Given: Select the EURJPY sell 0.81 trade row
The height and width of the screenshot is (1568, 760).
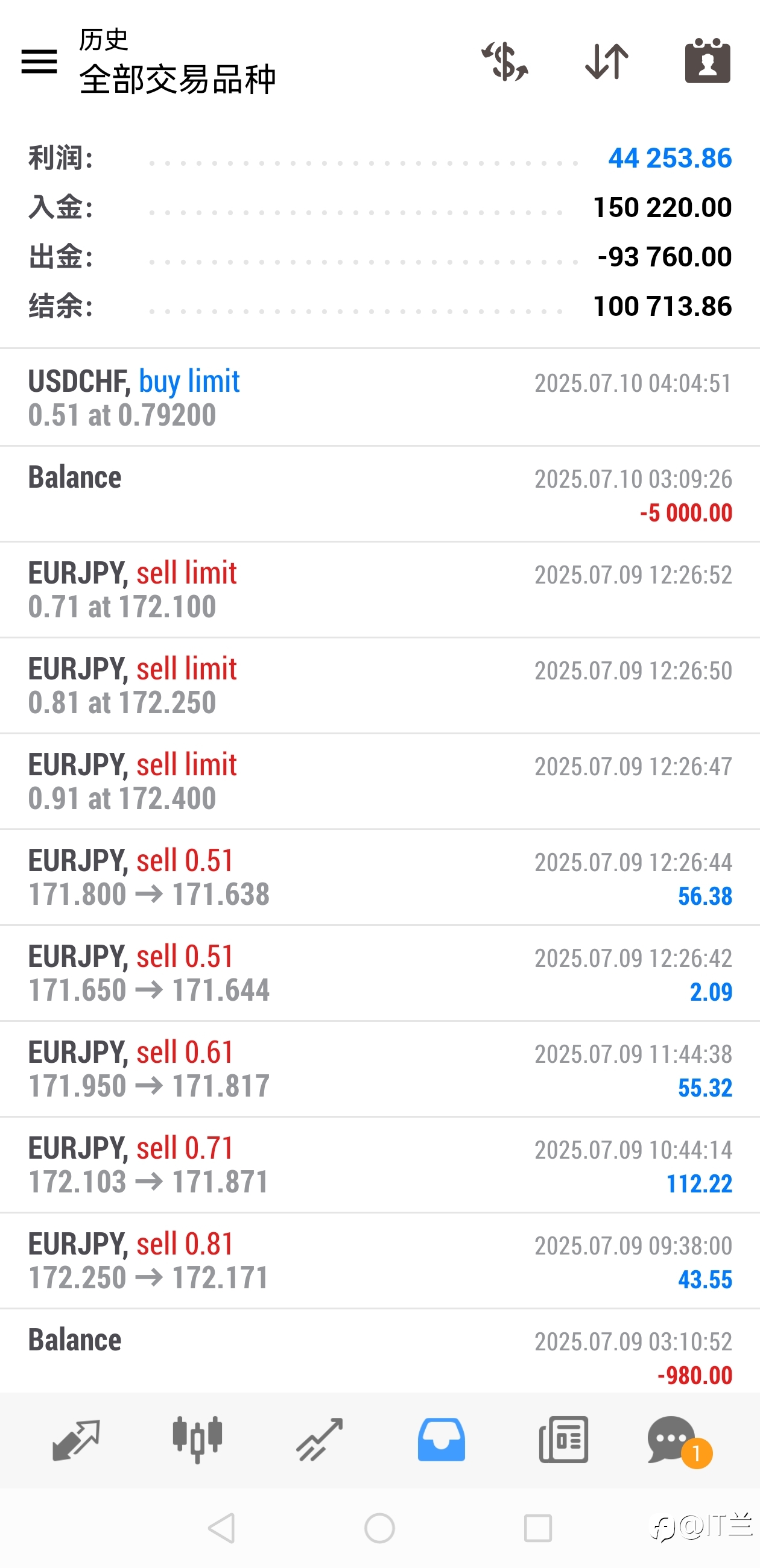Looking at the screenshot, I should 380,1261.
